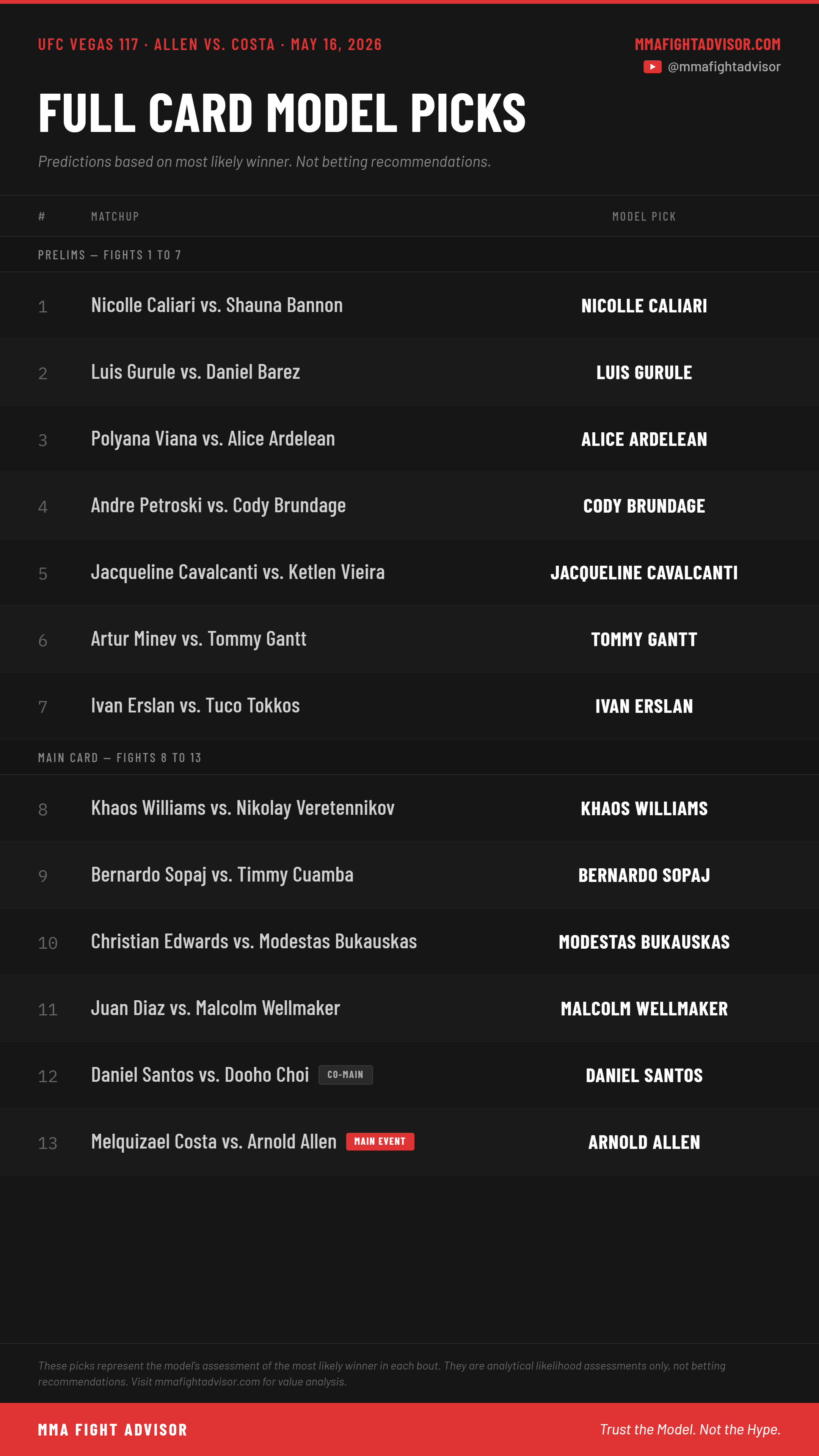
Task: Select the LUIS GURULE model pick
Action: (x=644, y=372)
